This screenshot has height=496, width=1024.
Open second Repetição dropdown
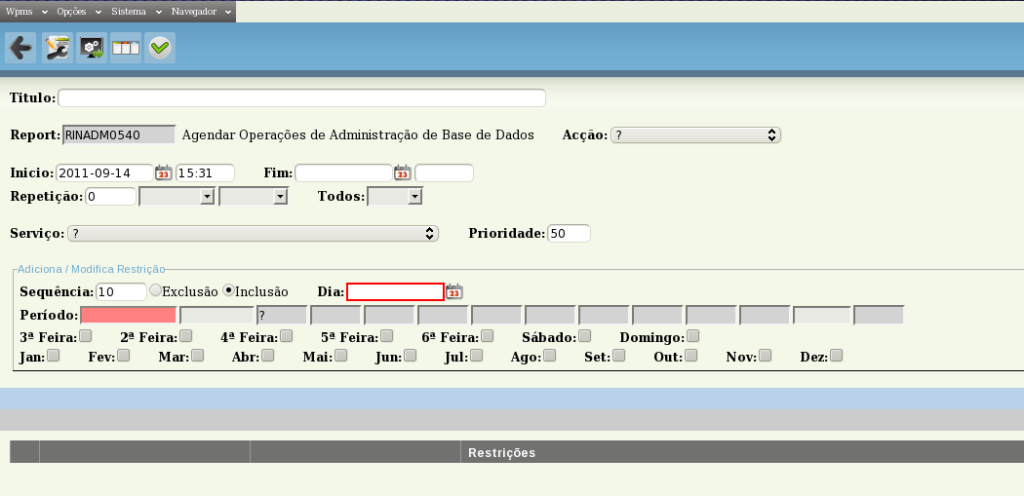[253, 196]
